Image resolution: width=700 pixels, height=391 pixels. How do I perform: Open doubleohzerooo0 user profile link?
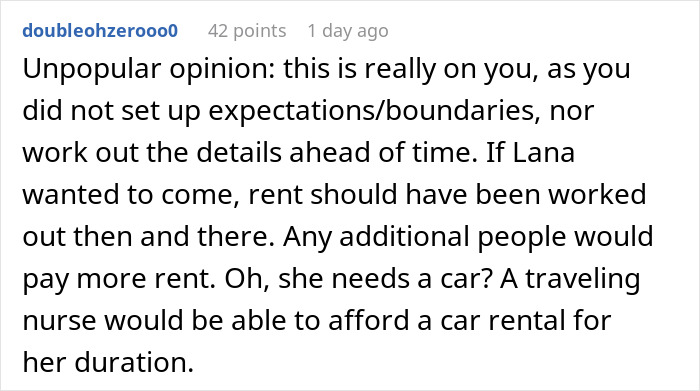coord(100,31)
